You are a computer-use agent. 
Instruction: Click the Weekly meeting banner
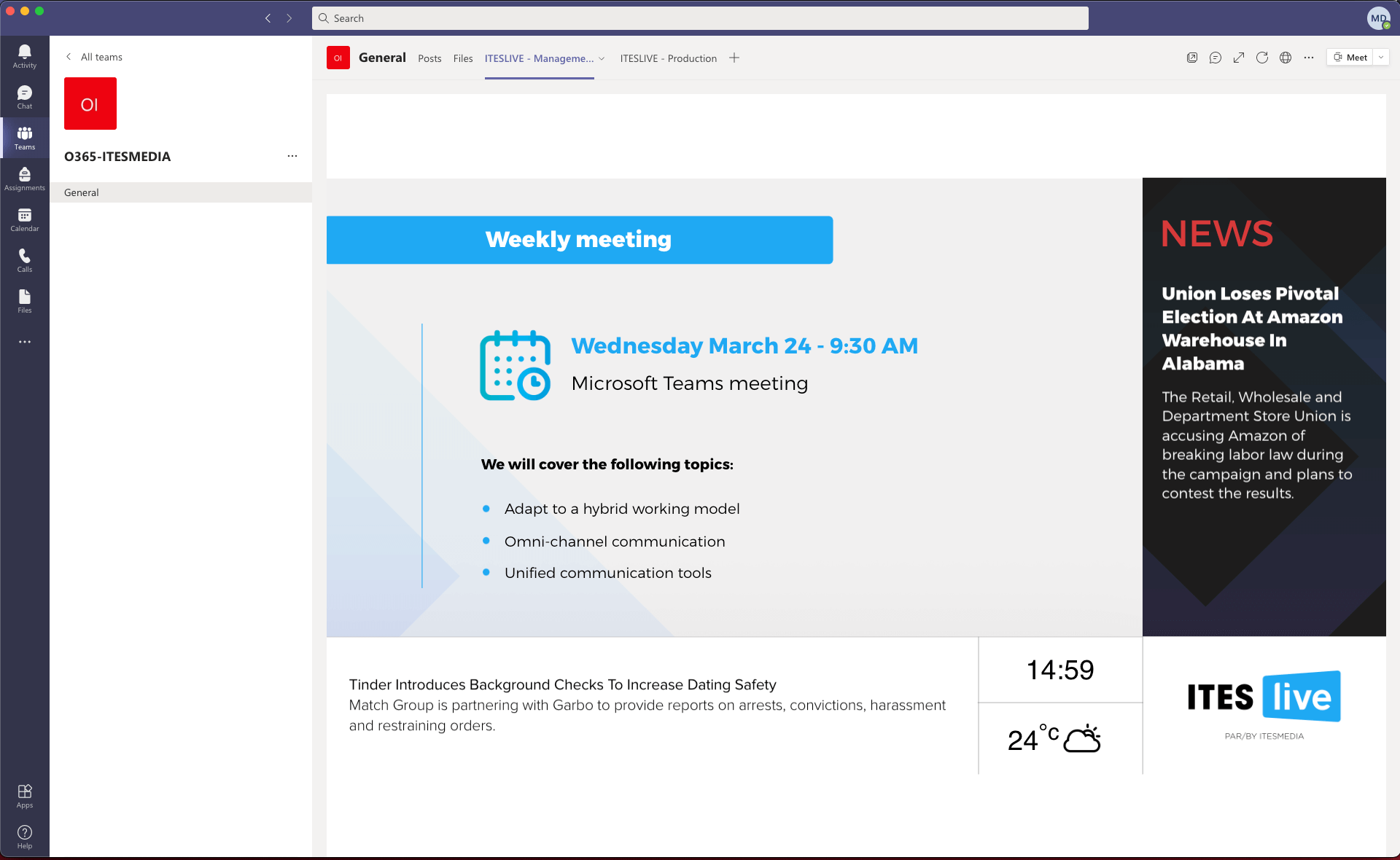tap(580, 240)
